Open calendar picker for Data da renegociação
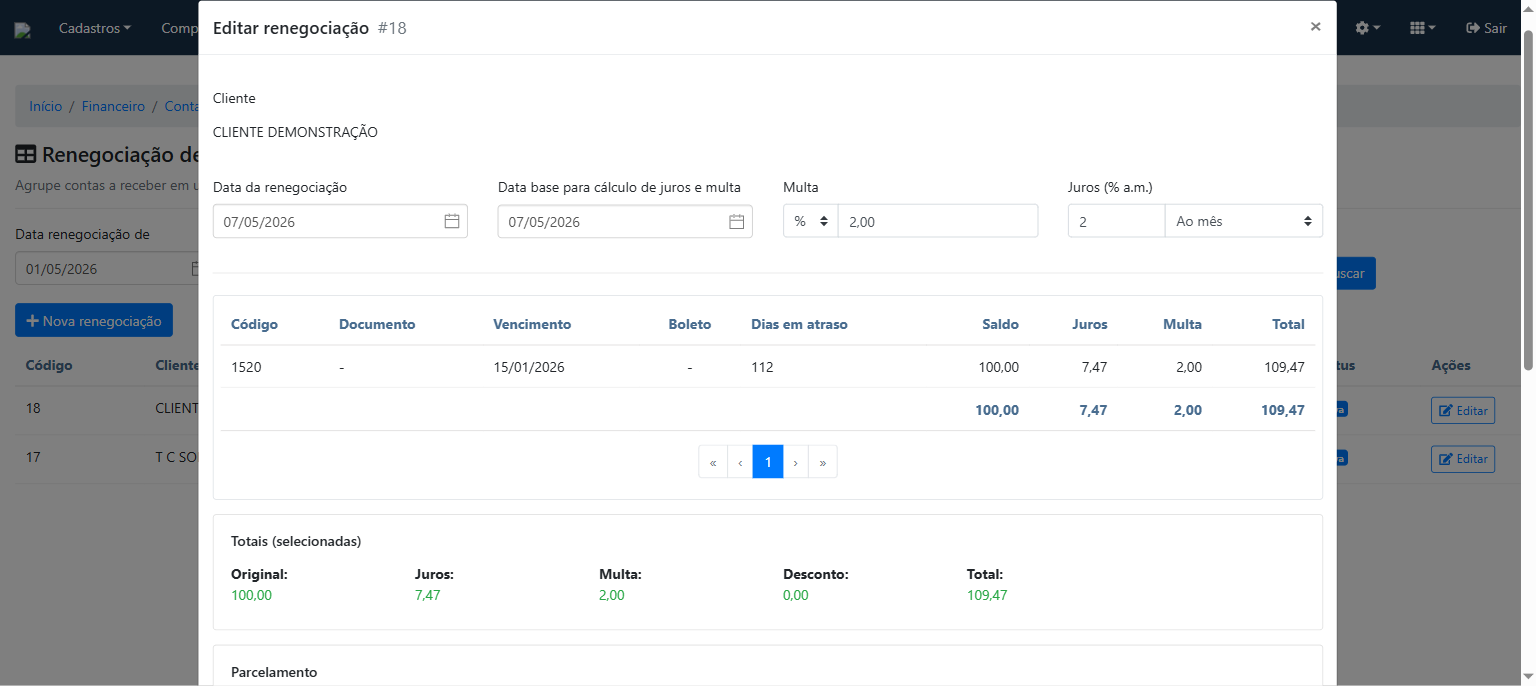 point(452,221)
